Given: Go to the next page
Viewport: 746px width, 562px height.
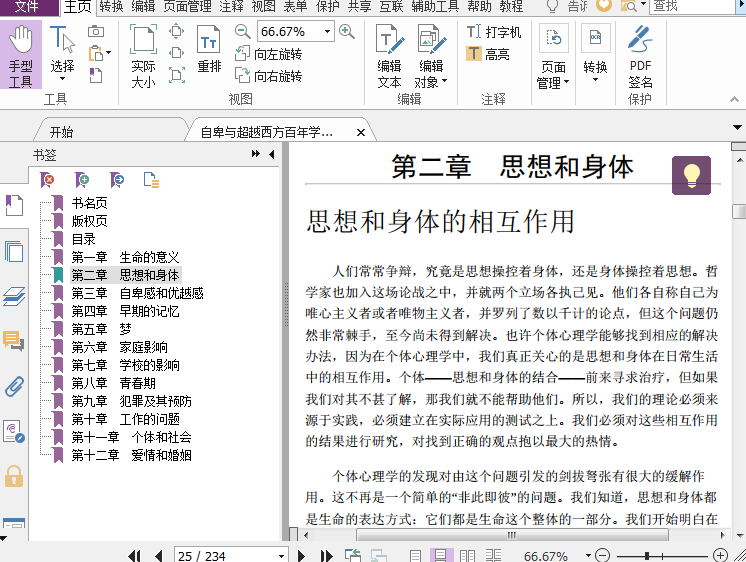Looking at the screenshot, I should tap(301, 555).
